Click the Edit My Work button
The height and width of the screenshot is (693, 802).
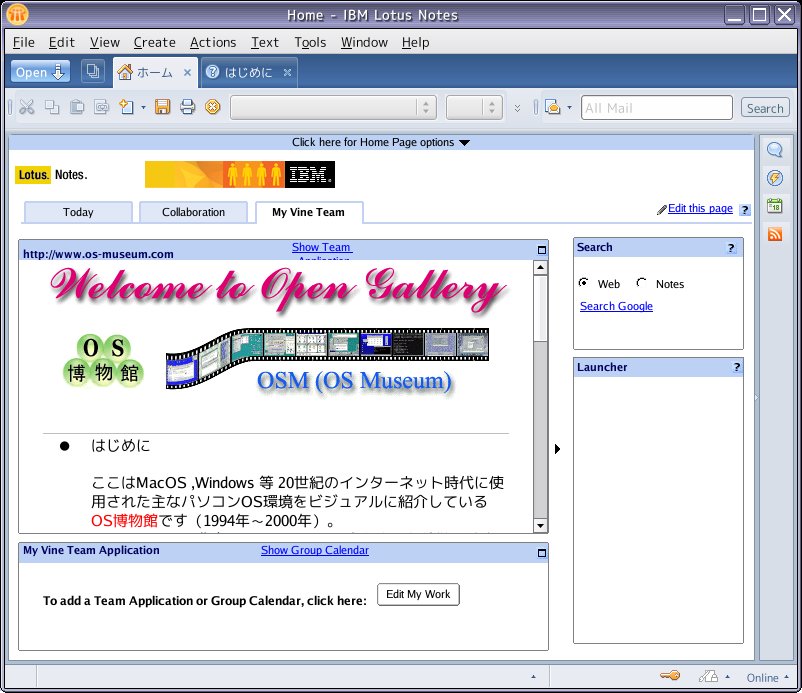[x=418, y=594]
